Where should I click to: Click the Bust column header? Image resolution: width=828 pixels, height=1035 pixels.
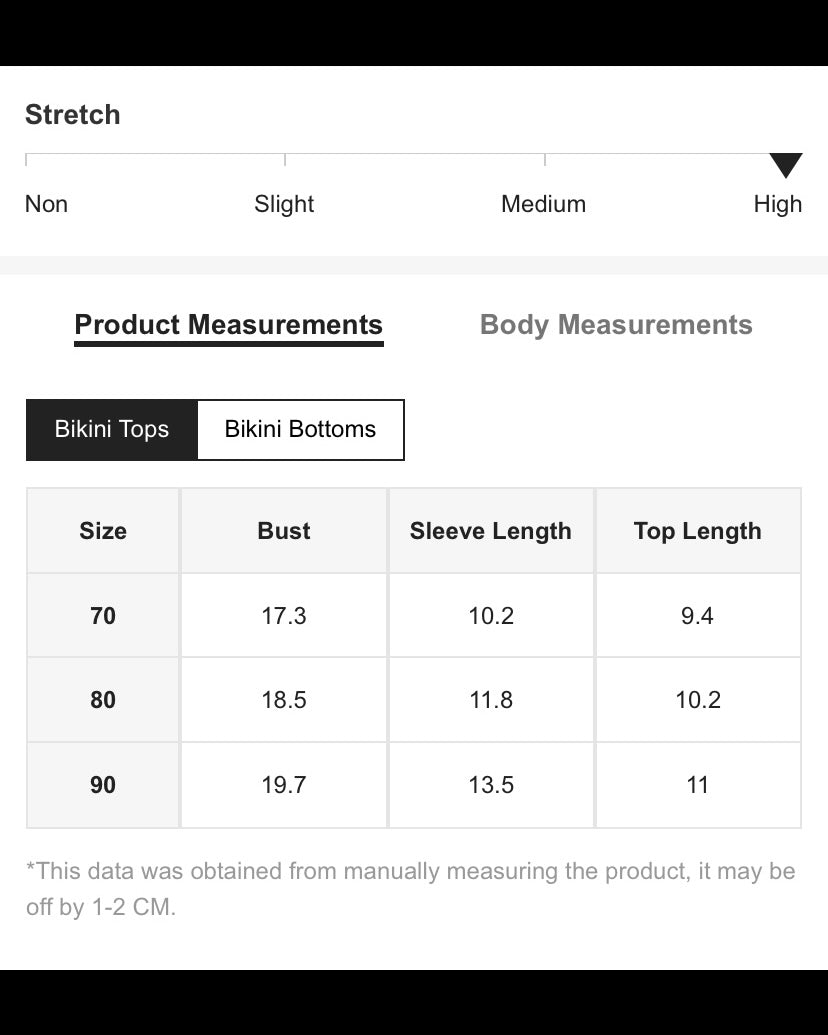(284, 531)
